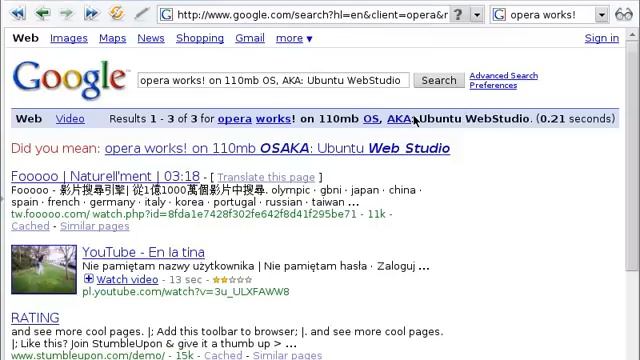Image resolution: width=640 pixels, height=360 pixels.
Task: Click the Search button
Action: [x=439, y=80]
